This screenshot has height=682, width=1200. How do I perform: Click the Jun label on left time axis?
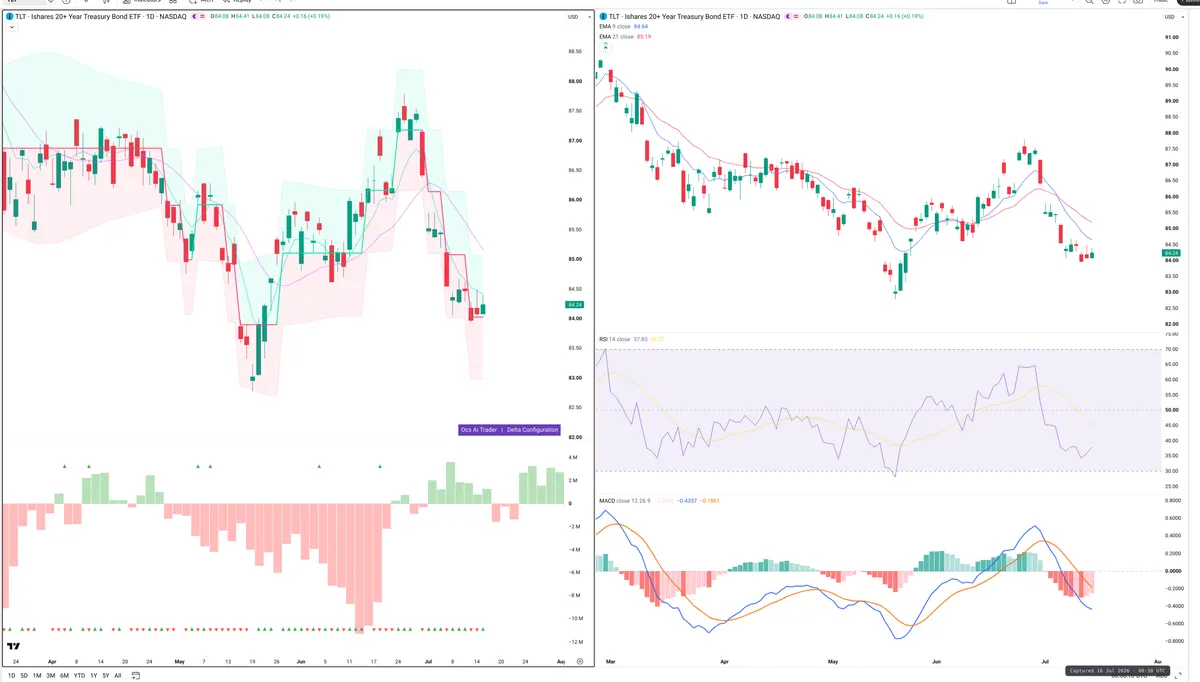click(x=301, y=661)
